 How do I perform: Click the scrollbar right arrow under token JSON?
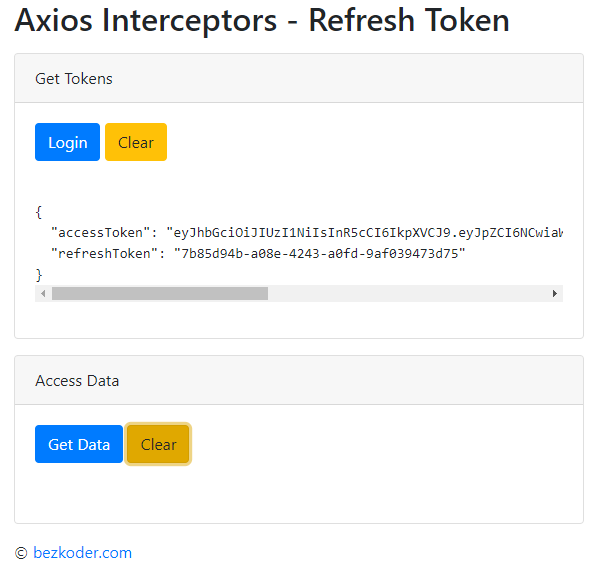(554, 293)
